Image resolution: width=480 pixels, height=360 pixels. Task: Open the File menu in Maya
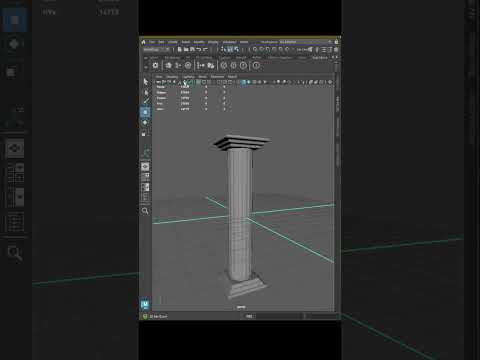(152, 42)
